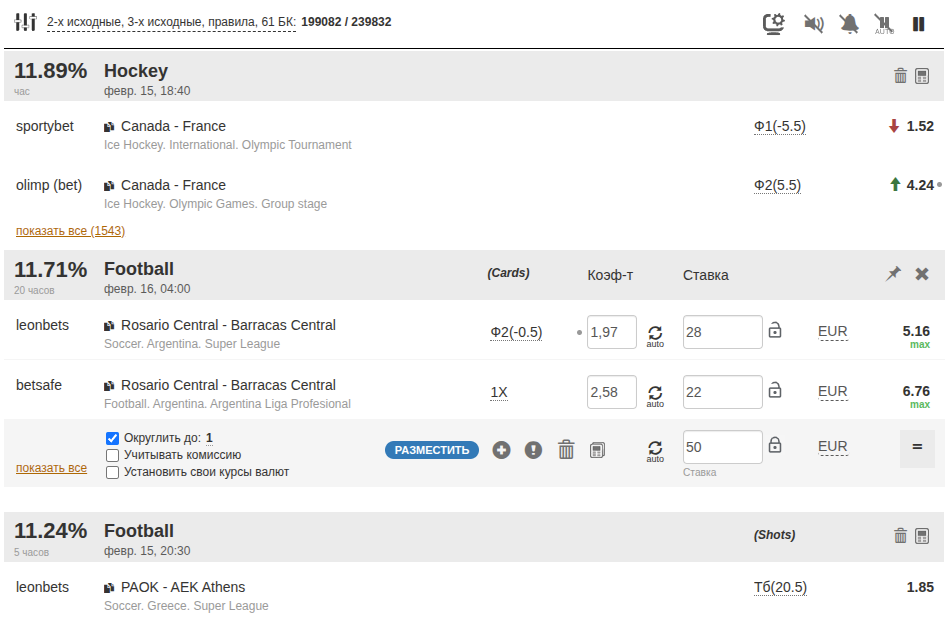
Task: Open the filter rules selector at top
Action: click(x=170, y=22)
